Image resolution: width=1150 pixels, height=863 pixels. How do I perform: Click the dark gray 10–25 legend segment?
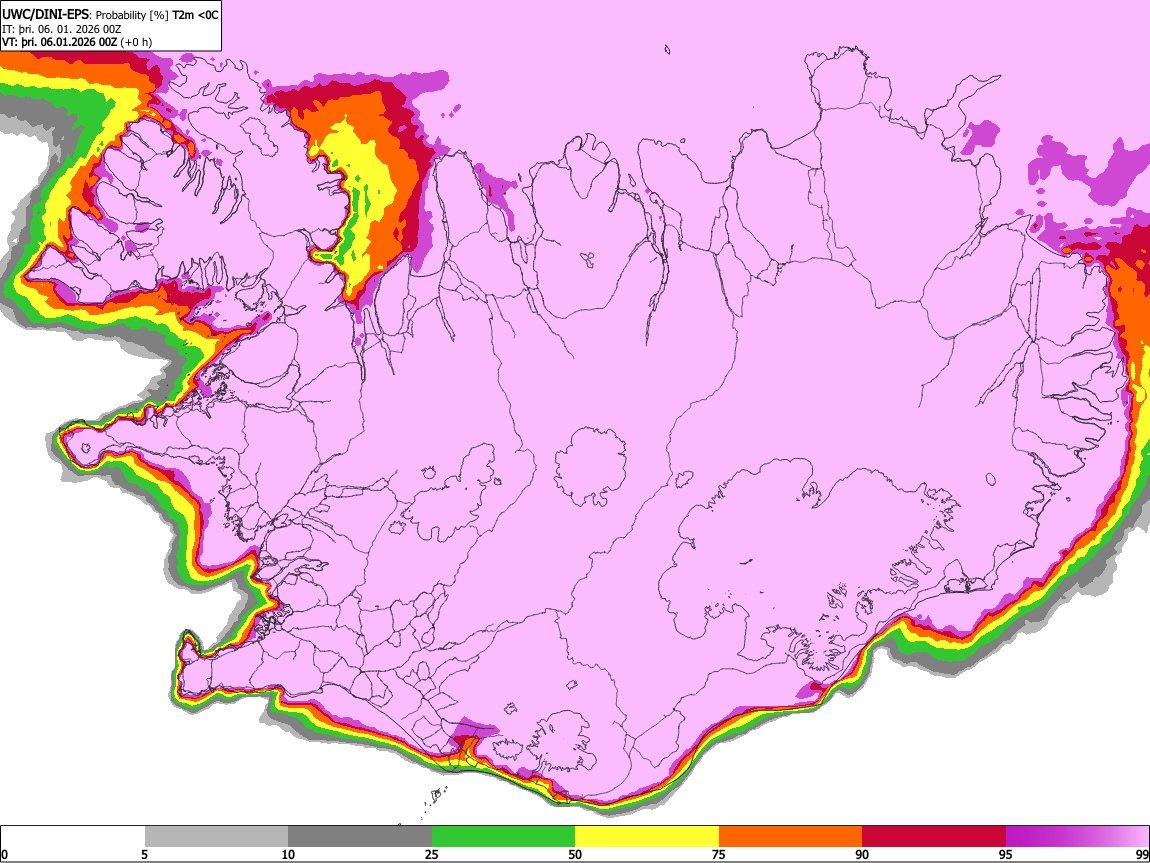click(360, 836)
